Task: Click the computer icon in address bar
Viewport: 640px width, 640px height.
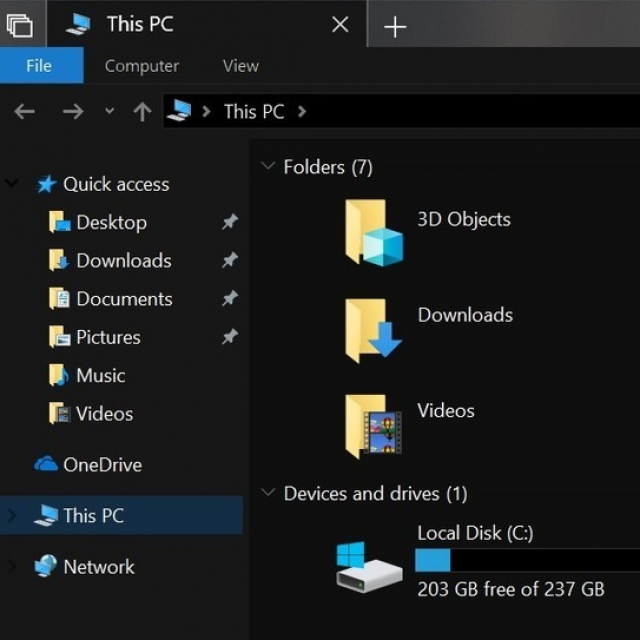Action: click(x=179, y=111)
